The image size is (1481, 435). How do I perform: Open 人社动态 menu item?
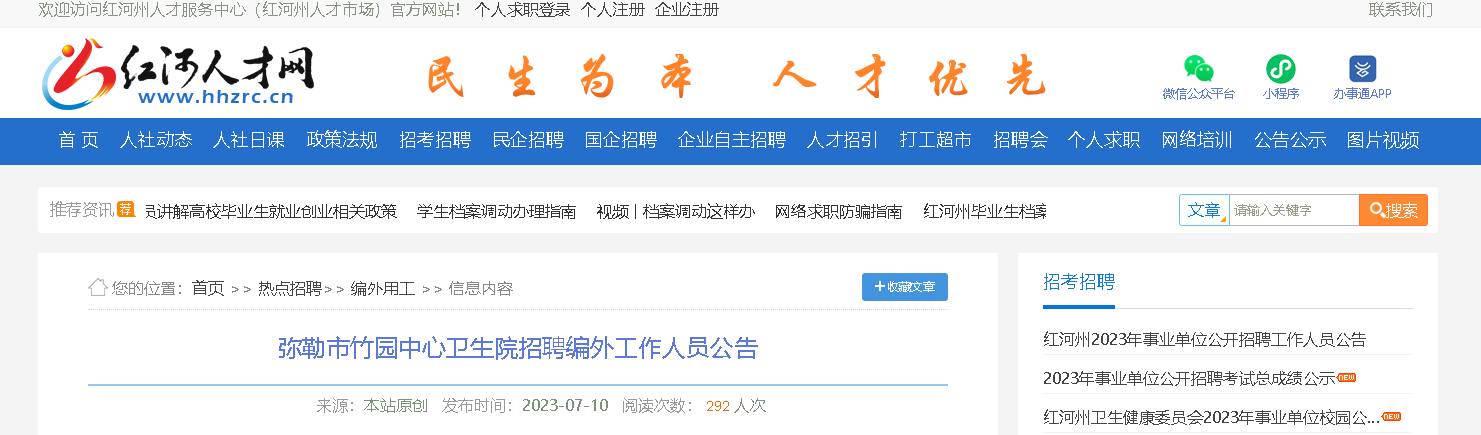click(x=156, y=140)
